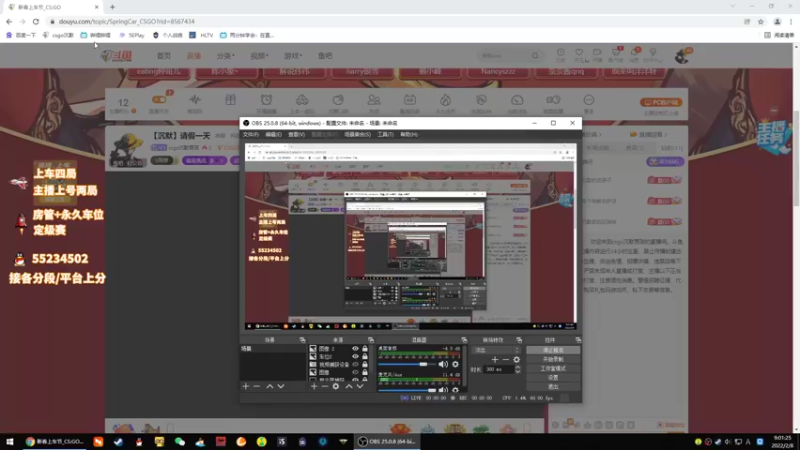Increase transition duration with stepper arrow
Image resolution: width=800 pixels, height=450 pixels.
click(x=517, y=367)
